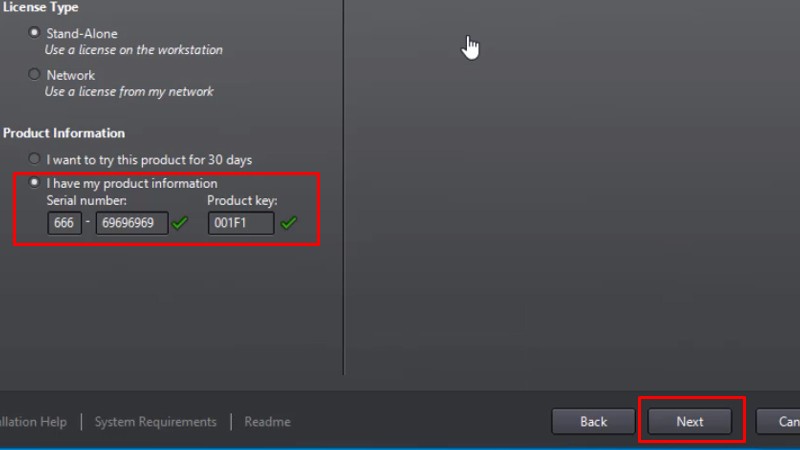
Task: Click "Use a license from my network" text
Action: [129, 92]
